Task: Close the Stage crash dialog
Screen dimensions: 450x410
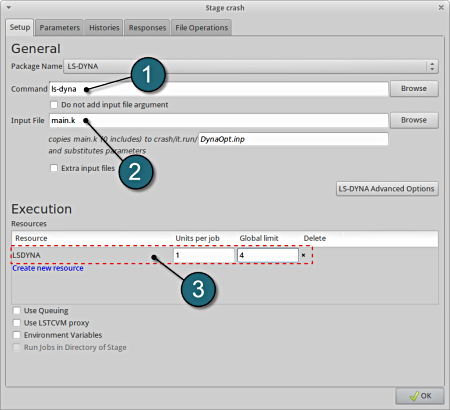Action: 441,7
